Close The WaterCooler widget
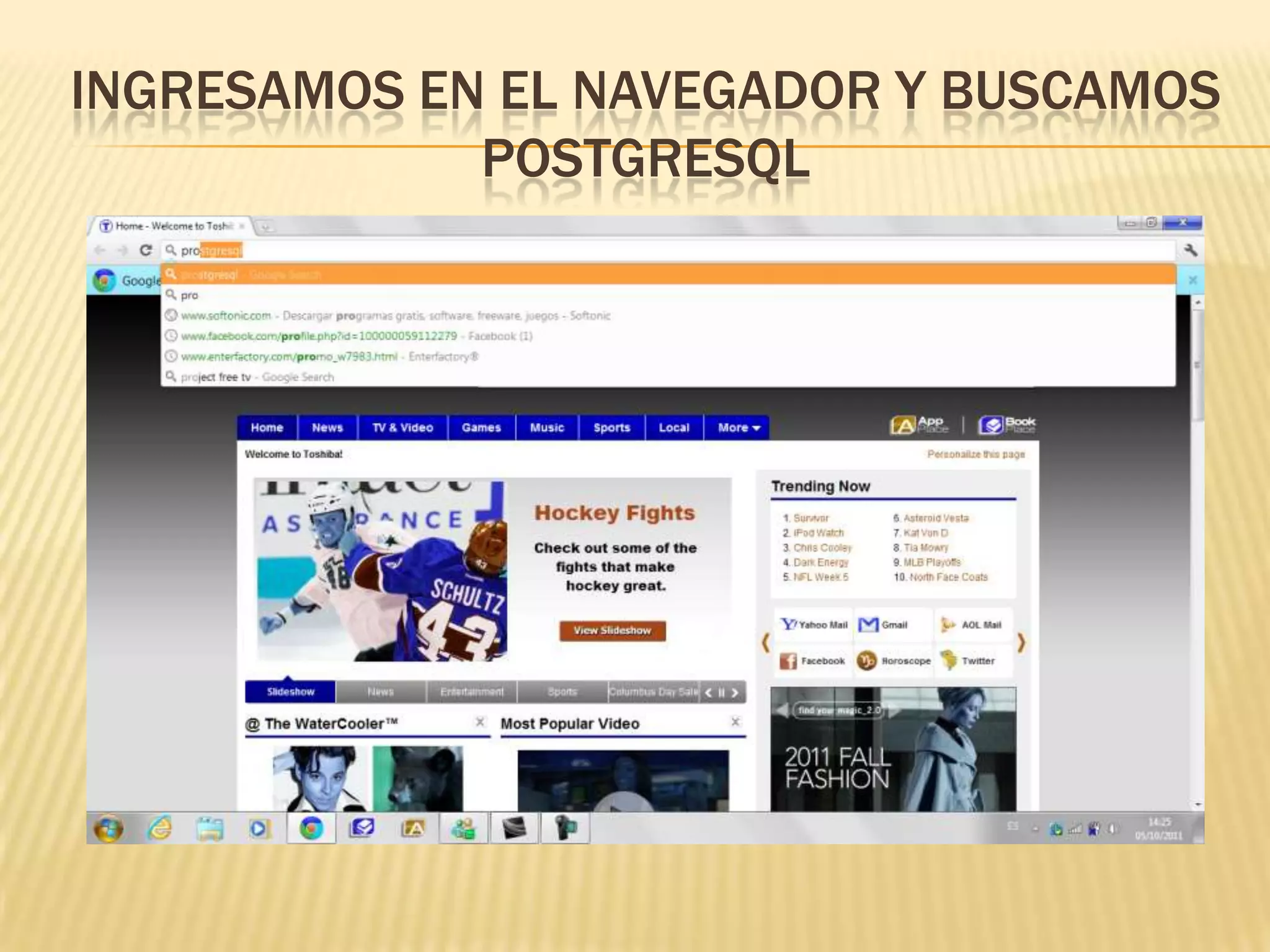1270x952 pixels. tap(480, 722)
